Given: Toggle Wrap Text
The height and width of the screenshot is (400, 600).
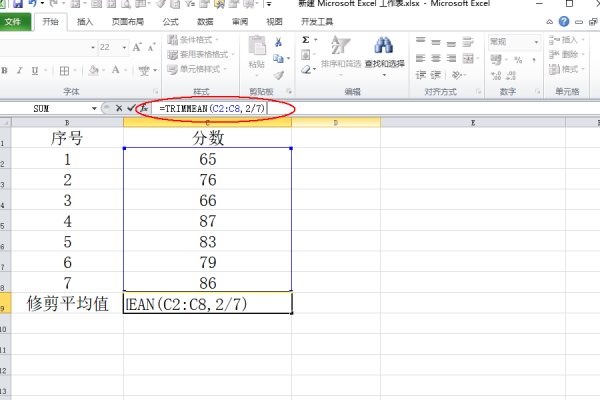Looking at the screenshot, I should click(x=468, y=42).
